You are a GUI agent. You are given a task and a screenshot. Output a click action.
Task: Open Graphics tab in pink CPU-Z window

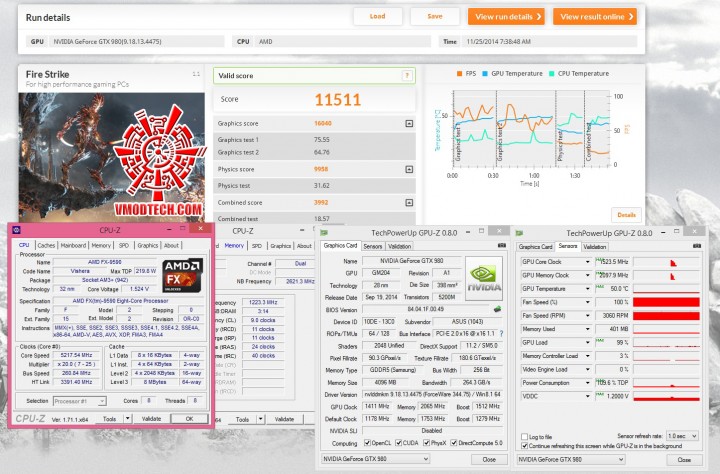click(x=147, y=245)
